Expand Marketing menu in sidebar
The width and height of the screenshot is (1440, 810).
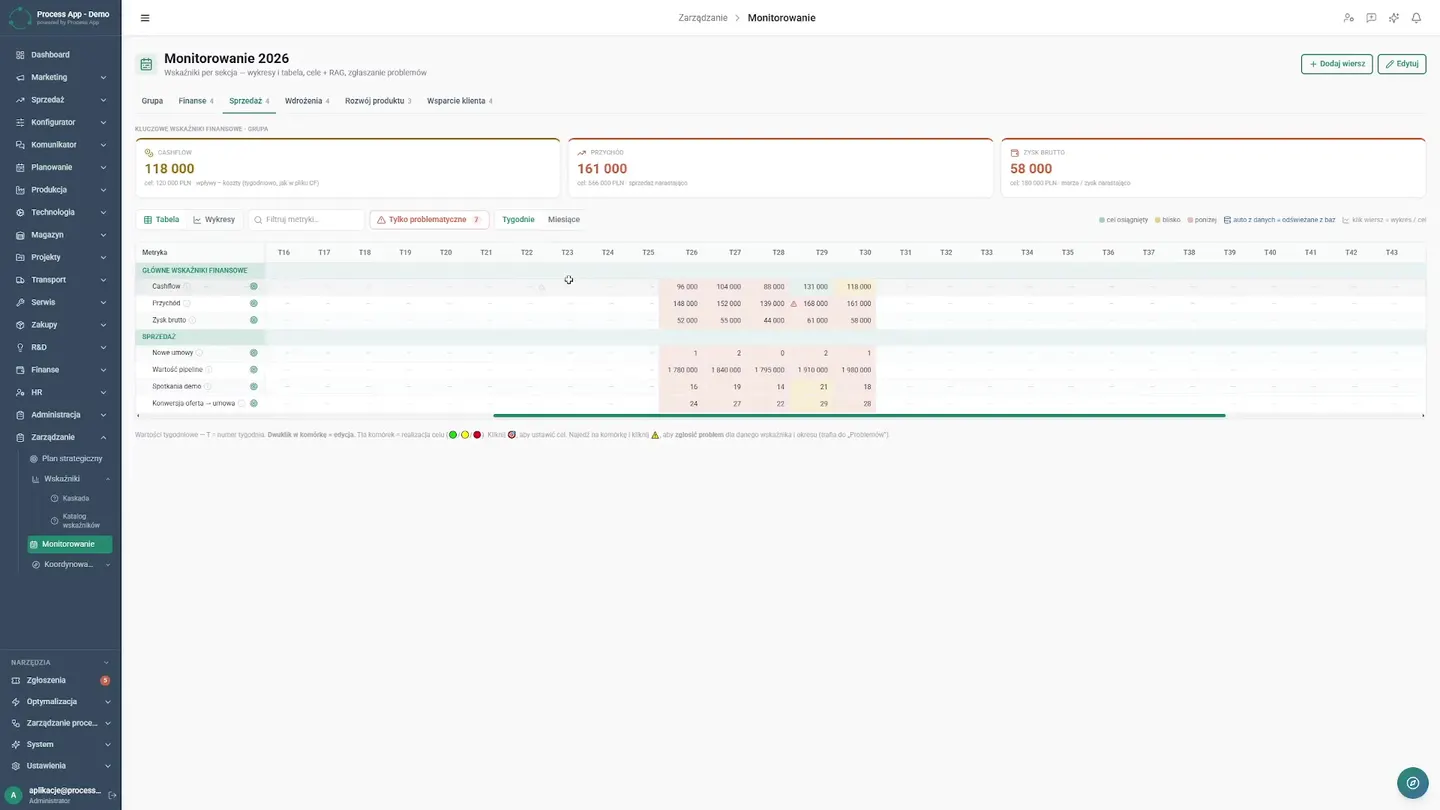coord(60,77)
